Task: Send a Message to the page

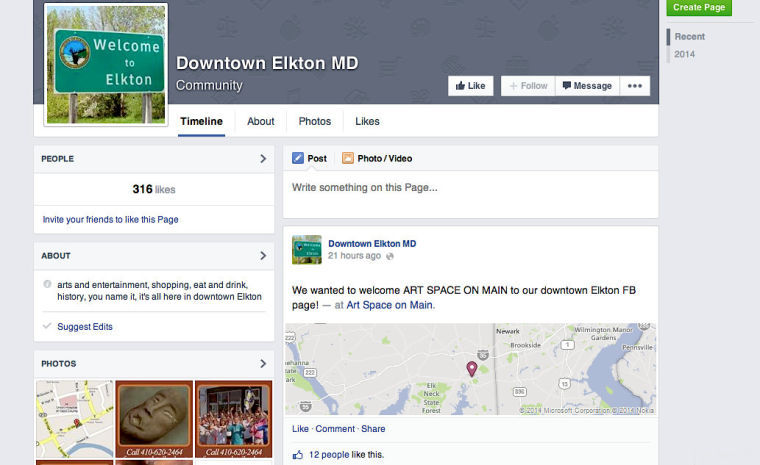Action: tap(587, 86)
